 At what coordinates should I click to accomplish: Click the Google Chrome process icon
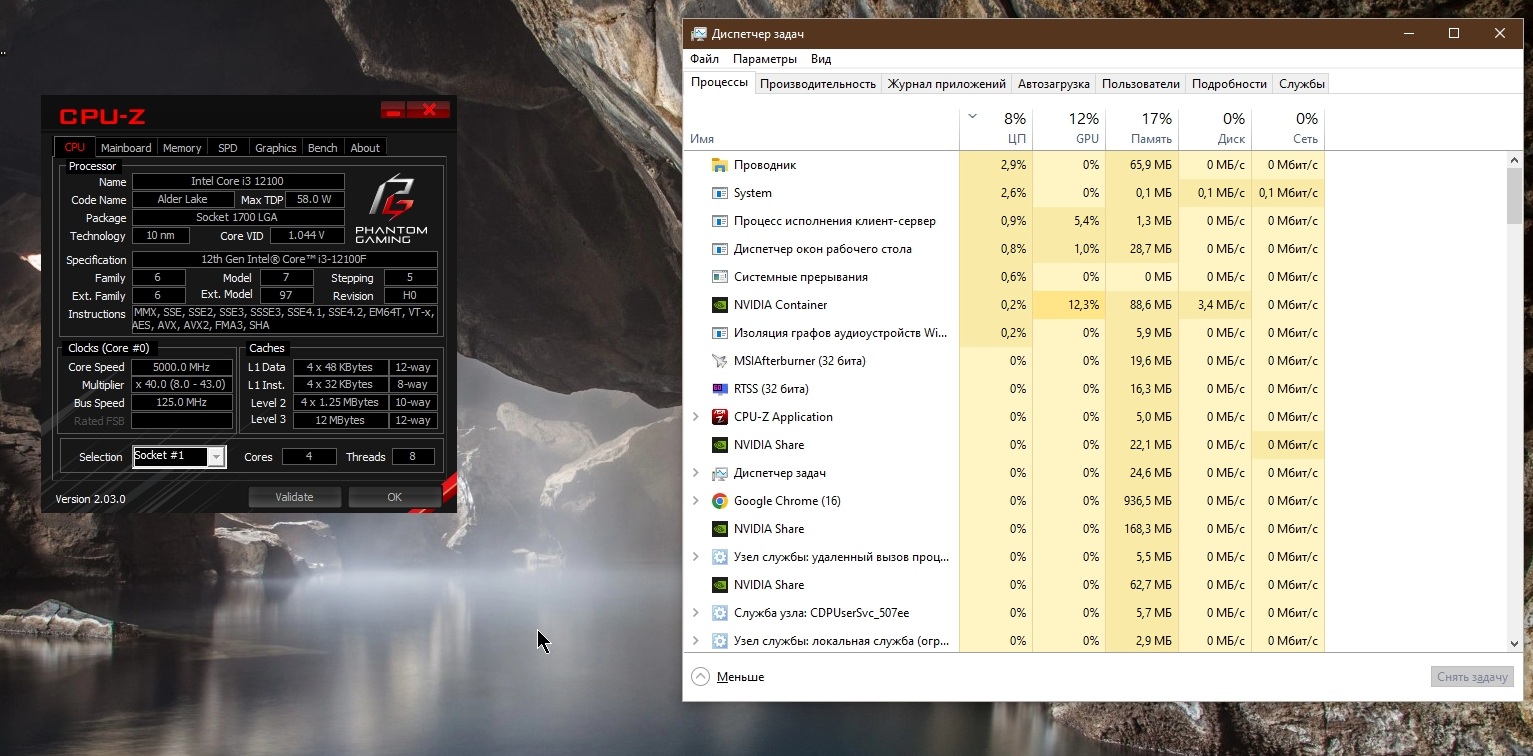[719, 501]
